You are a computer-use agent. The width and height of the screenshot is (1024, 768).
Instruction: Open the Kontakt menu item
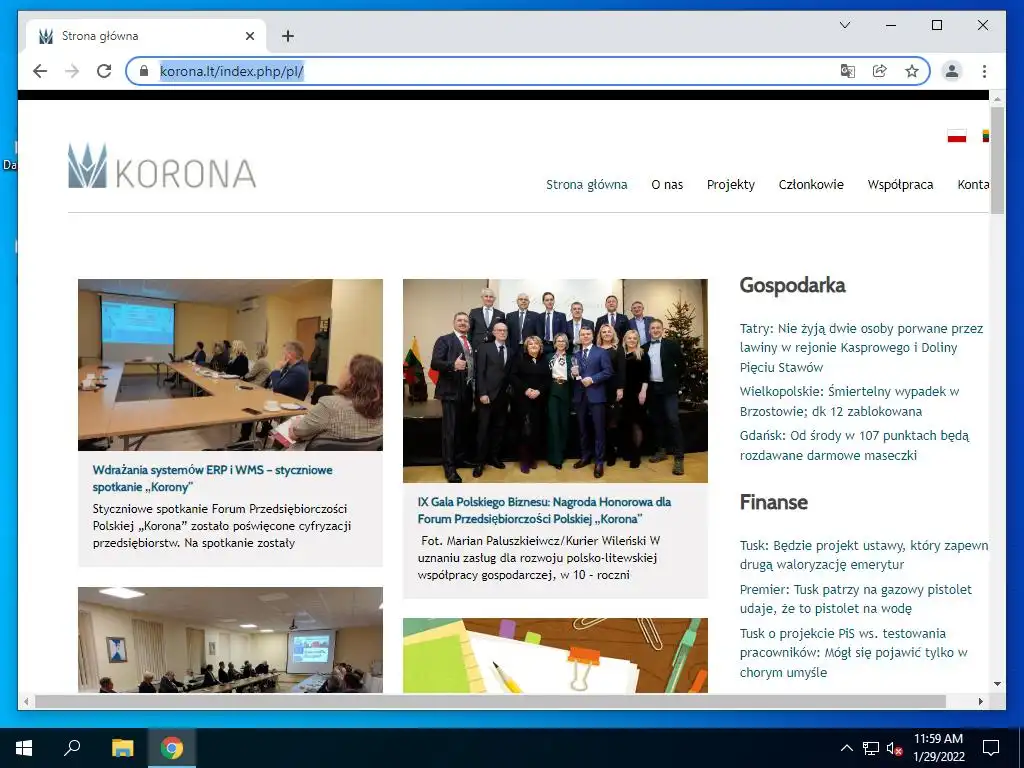(x=973, y=185)
